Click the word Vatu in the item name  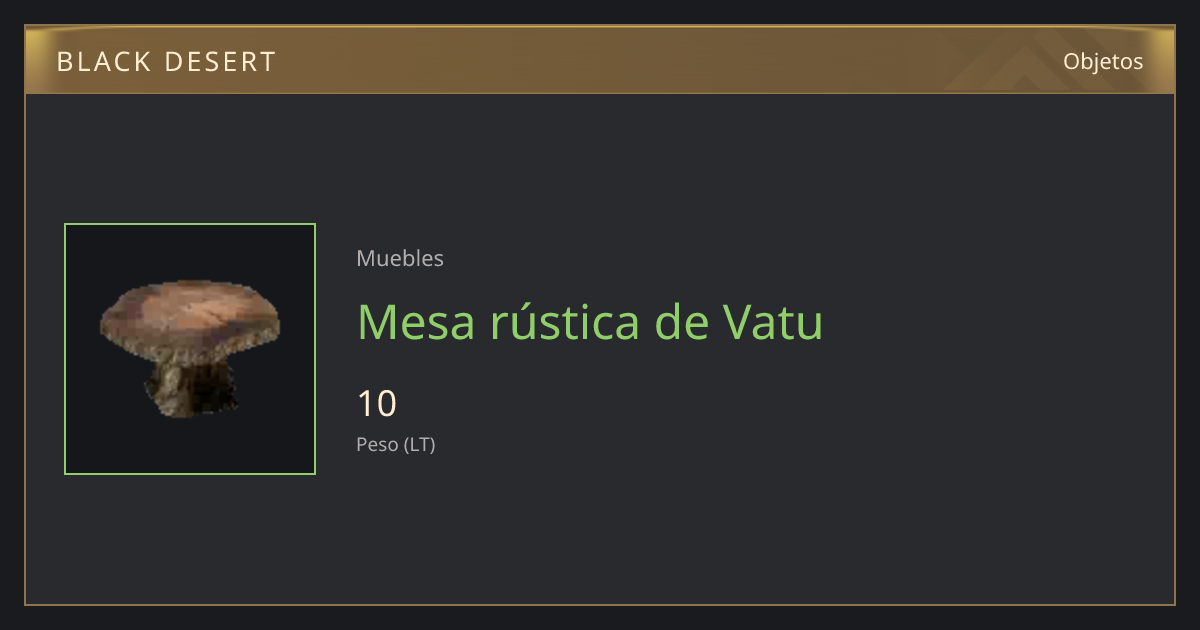[x=771, y=322]
